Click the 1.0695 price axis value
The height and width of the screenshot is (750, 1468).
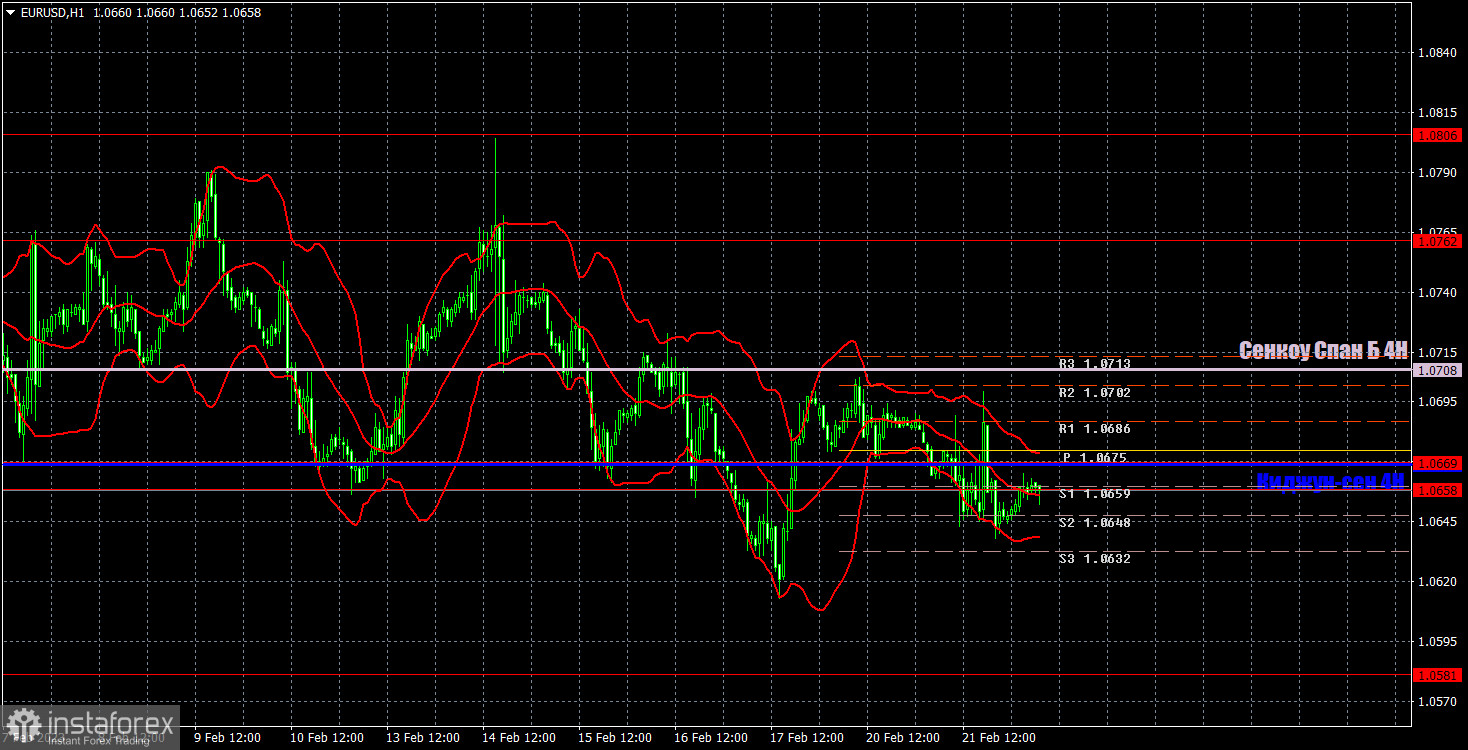(1437, 401)
